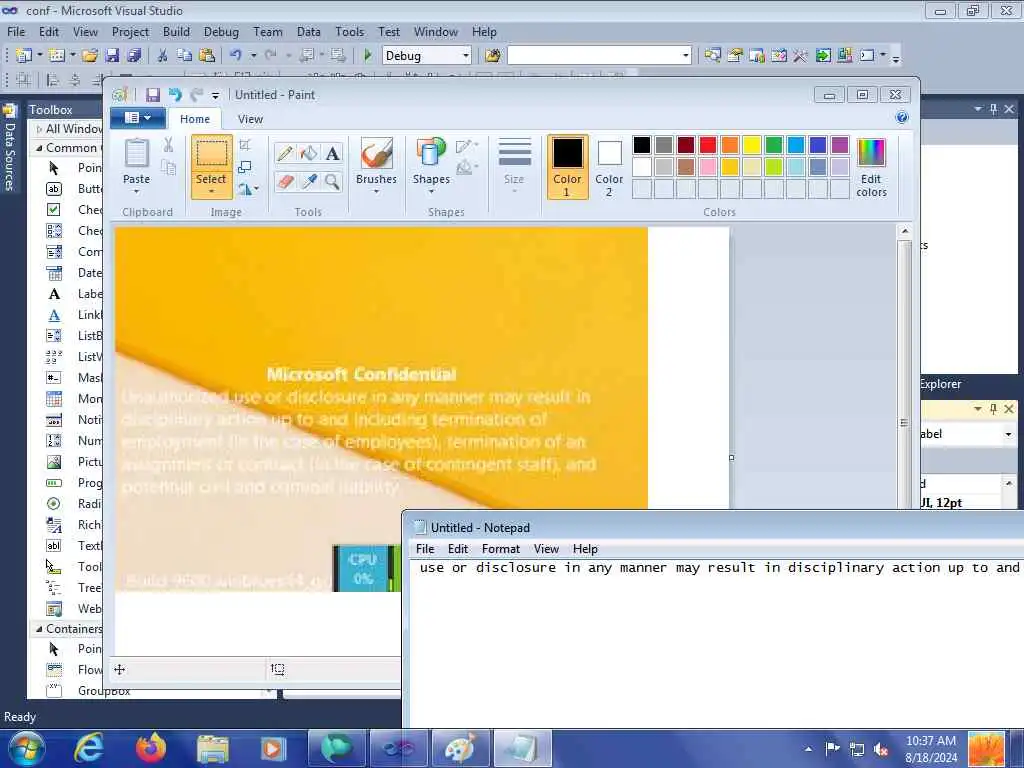The width and height of the screenshot is (1024, 768).
Task: Select Color 1 in Paint
Action: pos(567,167)
